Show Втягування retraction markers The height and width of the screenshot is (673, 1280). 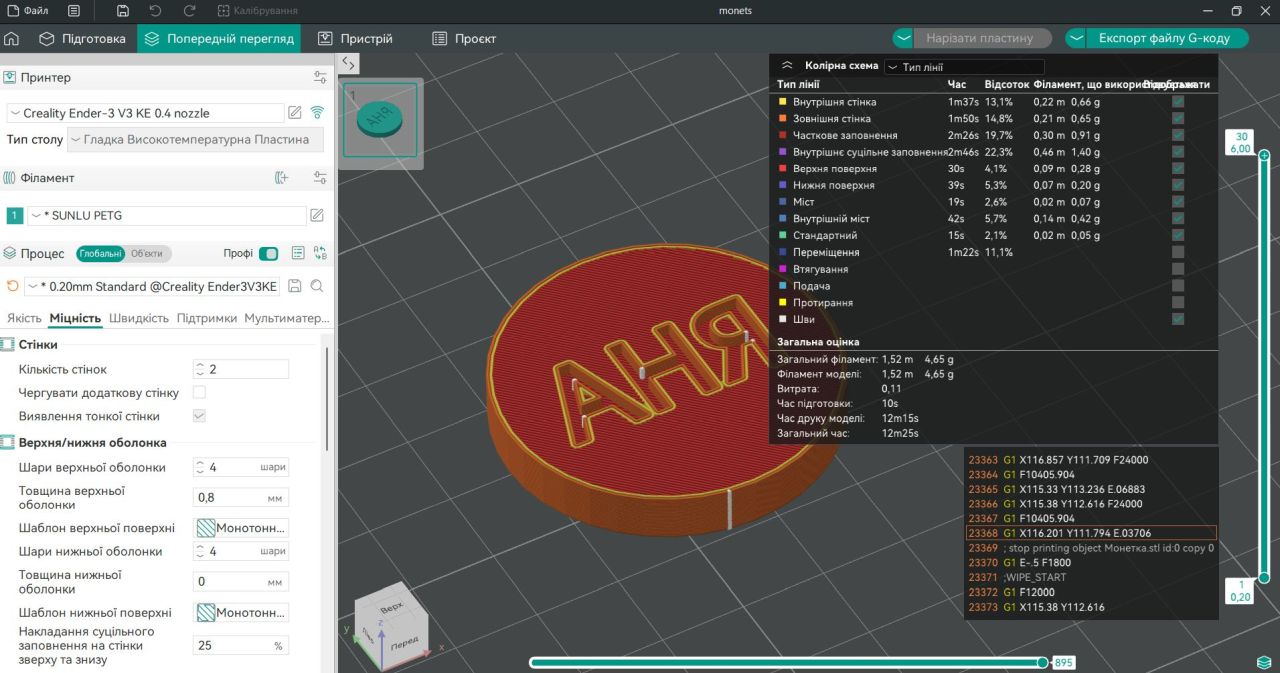(1178, 269)
